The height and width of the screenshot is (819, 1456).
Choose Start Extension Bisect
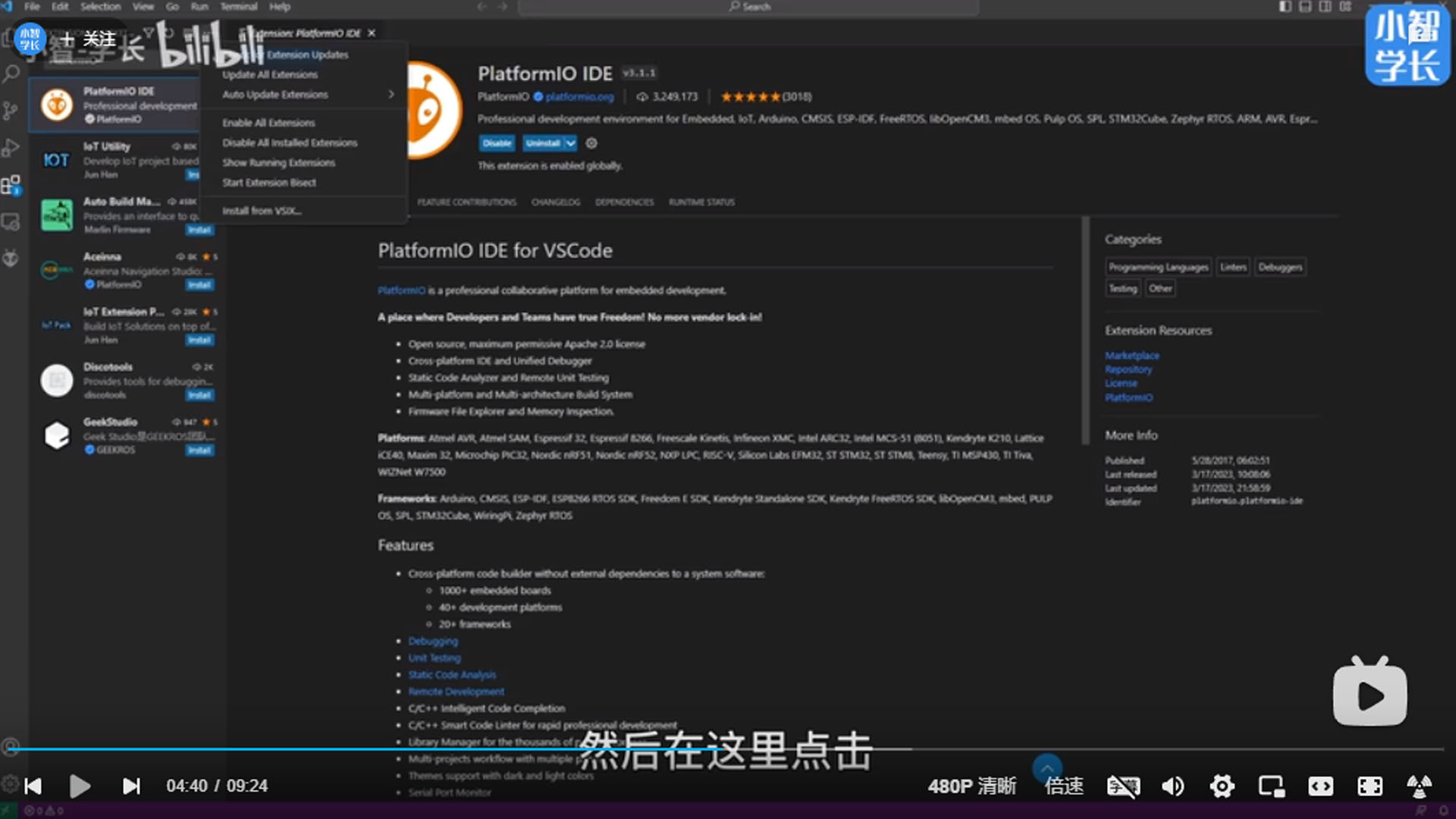(303, 183)
